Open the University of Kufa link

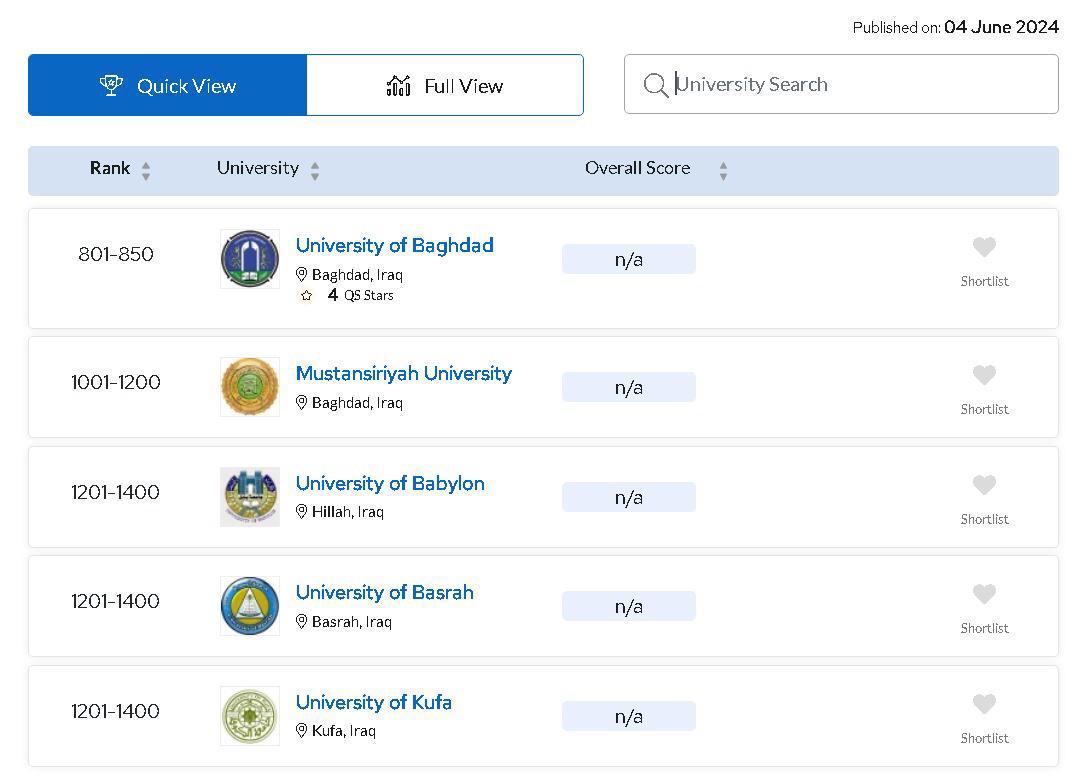(373, 703)
